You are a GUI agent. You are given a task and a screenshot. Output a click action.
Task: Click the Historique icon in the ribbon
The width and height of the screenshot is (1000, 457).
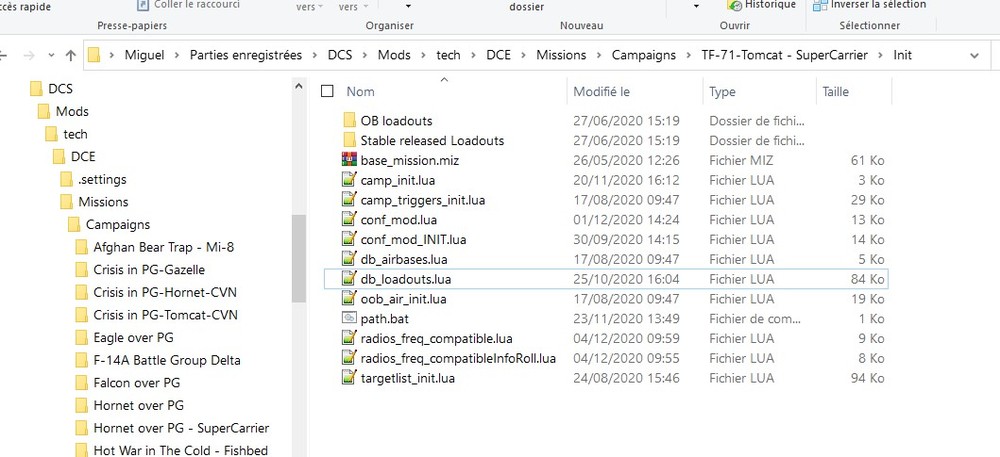(x=735, y=5)
